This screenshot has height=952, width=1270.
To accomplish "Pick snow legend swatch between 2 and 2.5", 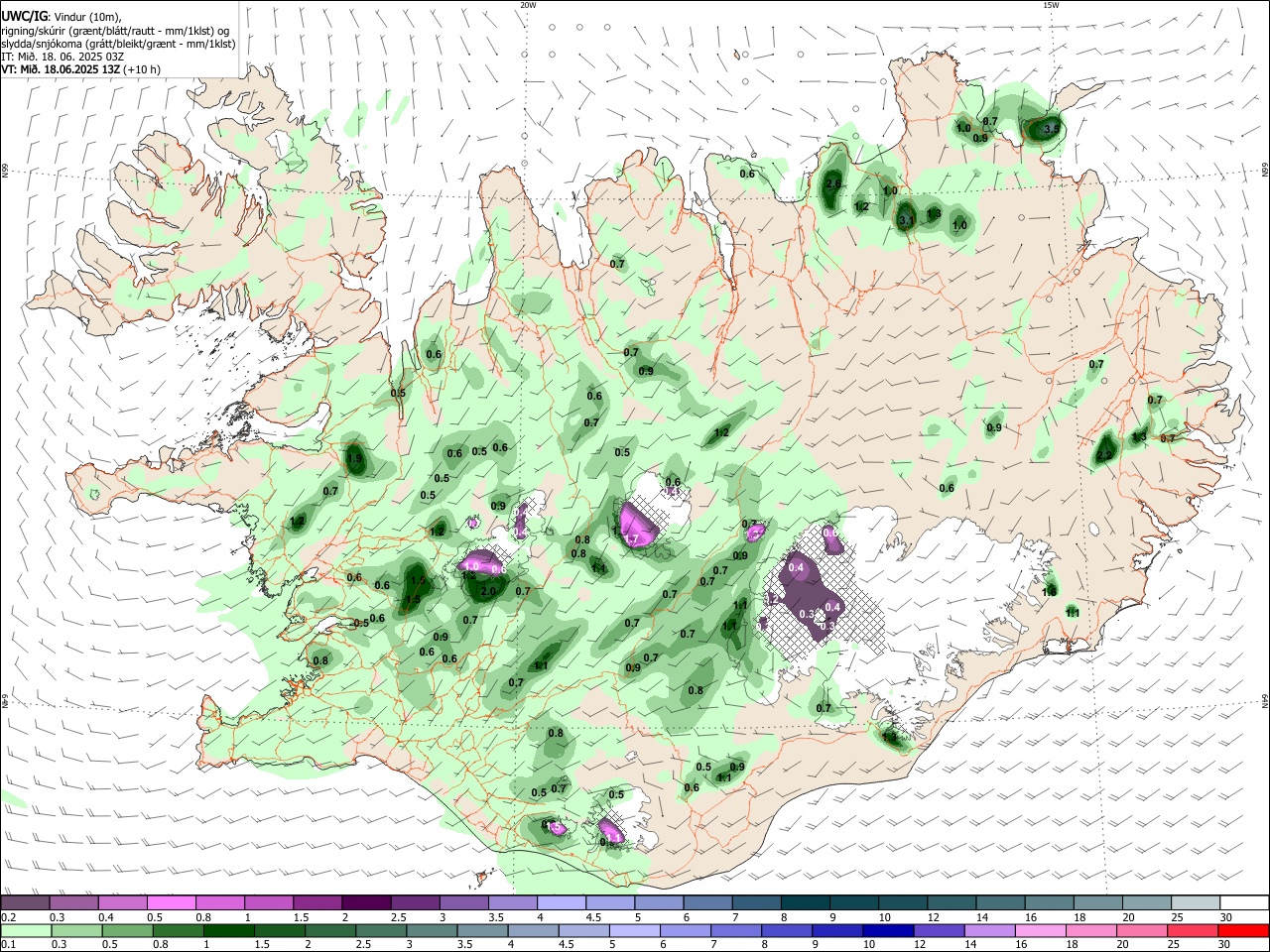I will 366,903.
